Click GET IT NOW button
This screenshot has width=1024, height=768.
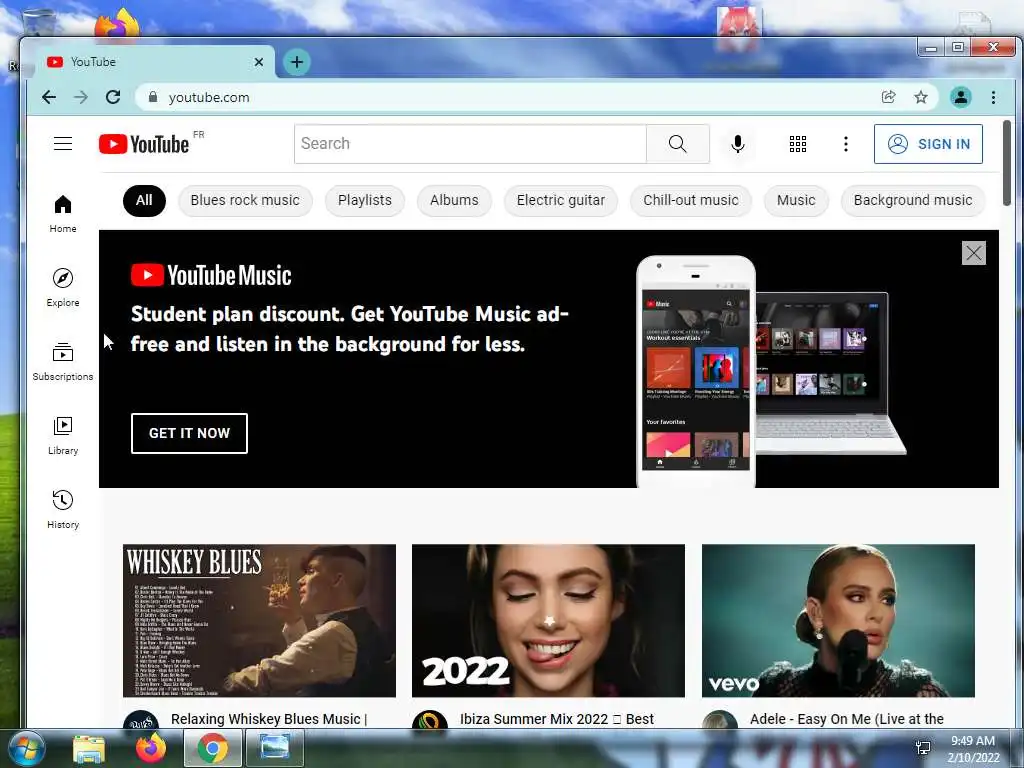coord(189,433)
